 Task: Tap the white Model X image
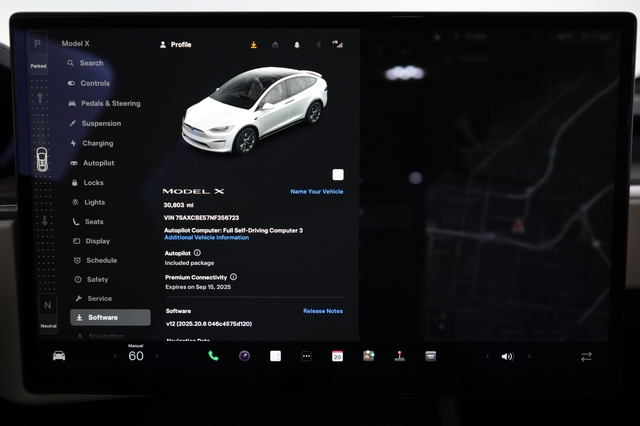pos(254,110)
